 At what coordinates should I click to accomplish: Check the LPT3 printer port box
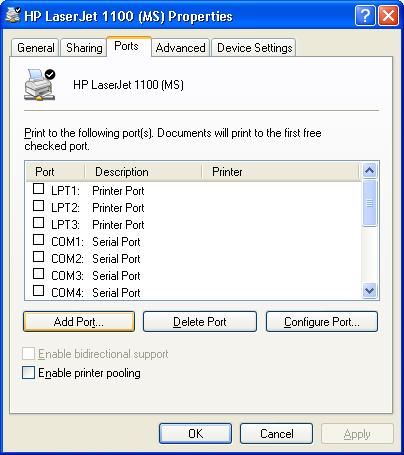[38, 223]
